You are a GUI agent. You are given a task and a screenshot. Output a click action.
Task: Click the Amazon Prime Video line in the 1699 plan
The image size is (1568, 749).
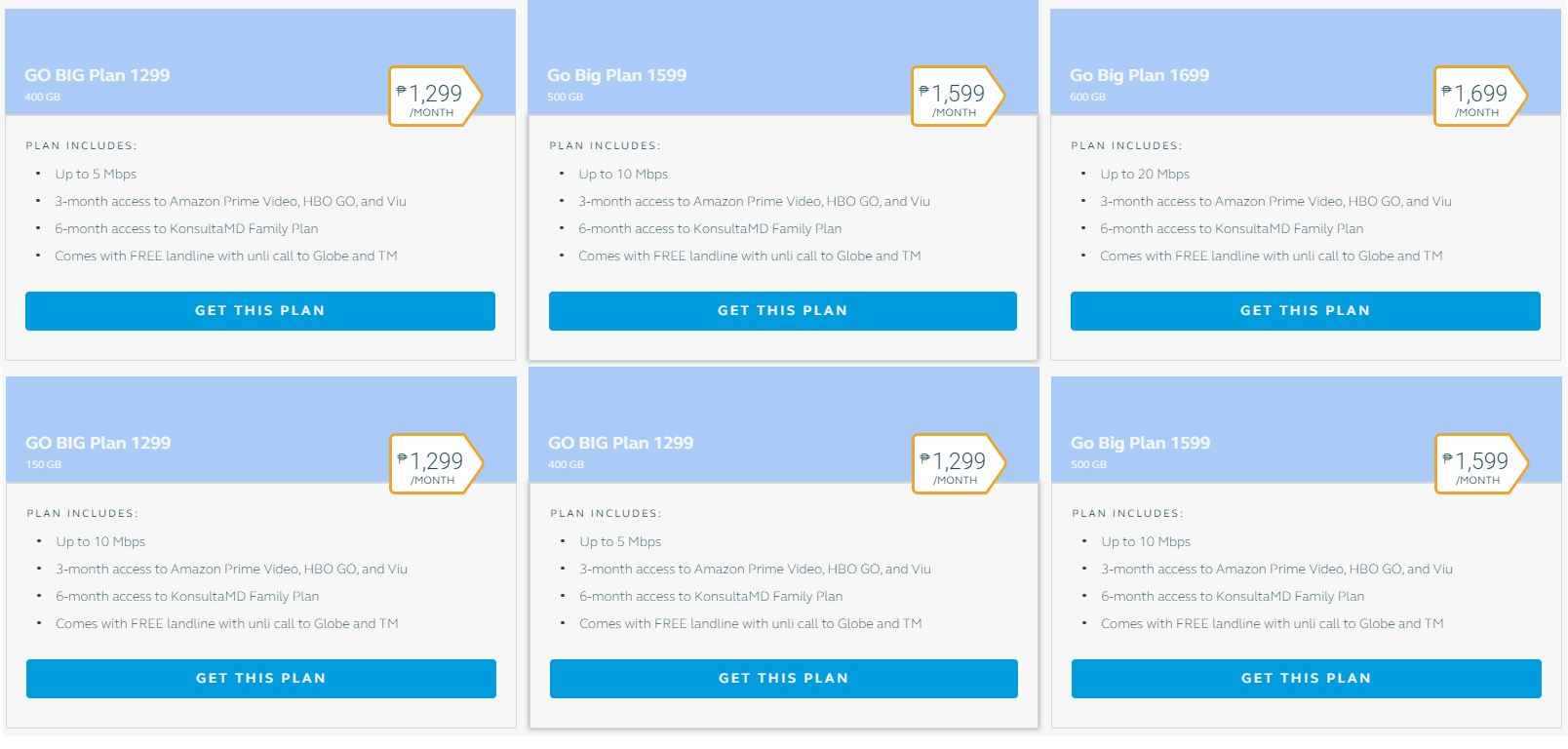point(1275,202)
